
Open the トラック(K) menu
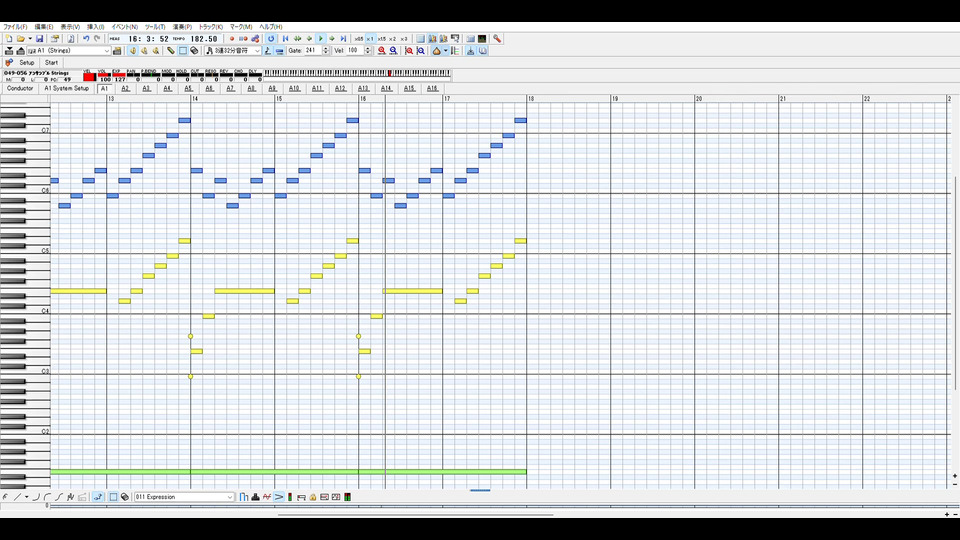pyautogui.click(x=211, y=27)
